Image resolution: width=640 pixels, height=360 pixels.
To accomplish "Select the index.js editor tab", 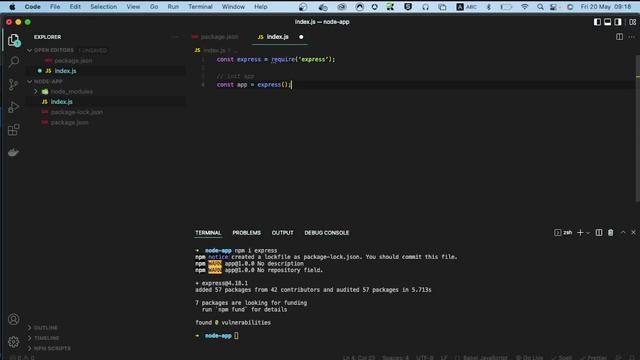I will 278,37.
